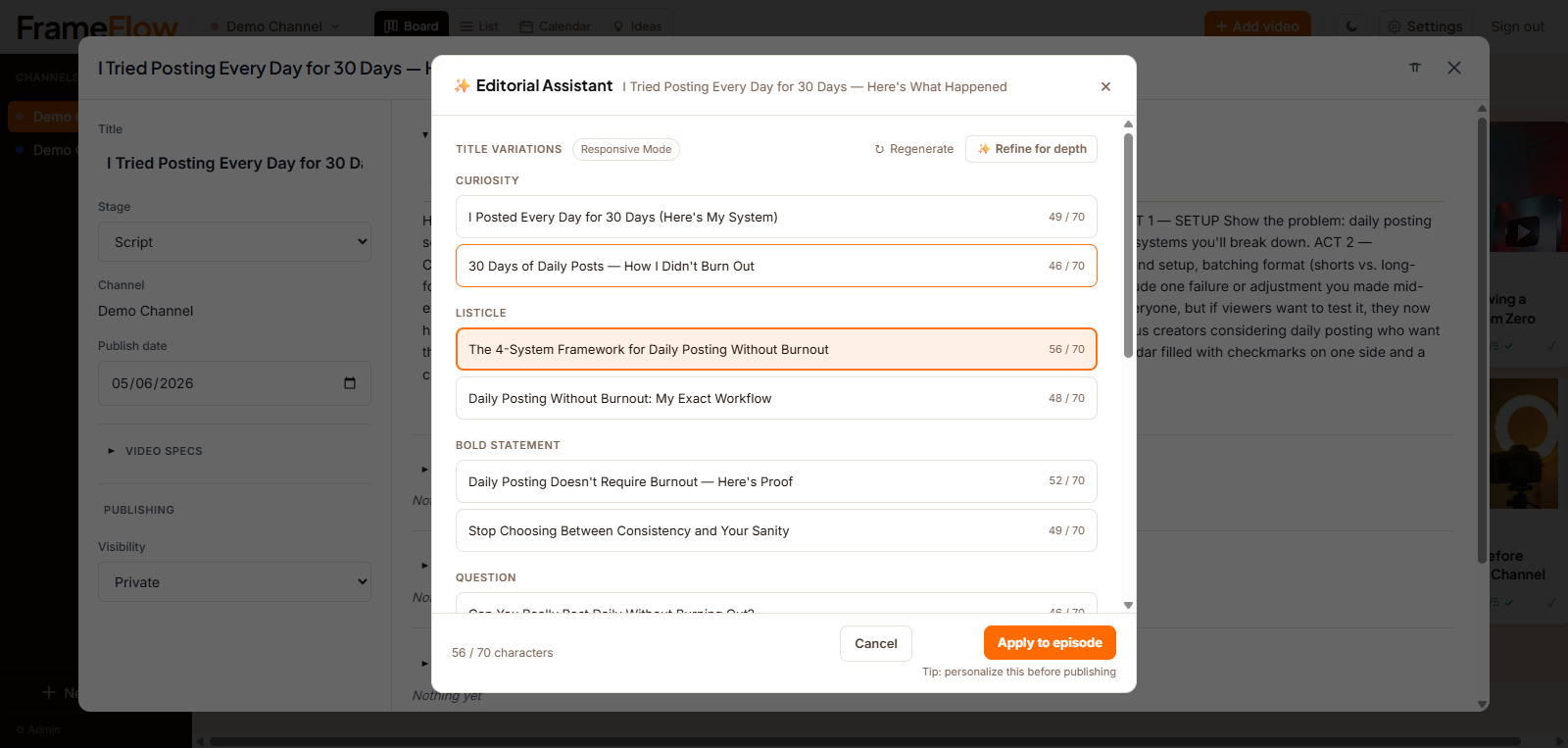Viewport: 1568px width, 748px height.
Task: Click the Publish date field 05/06/2026
Action: (x=234, y=383)
